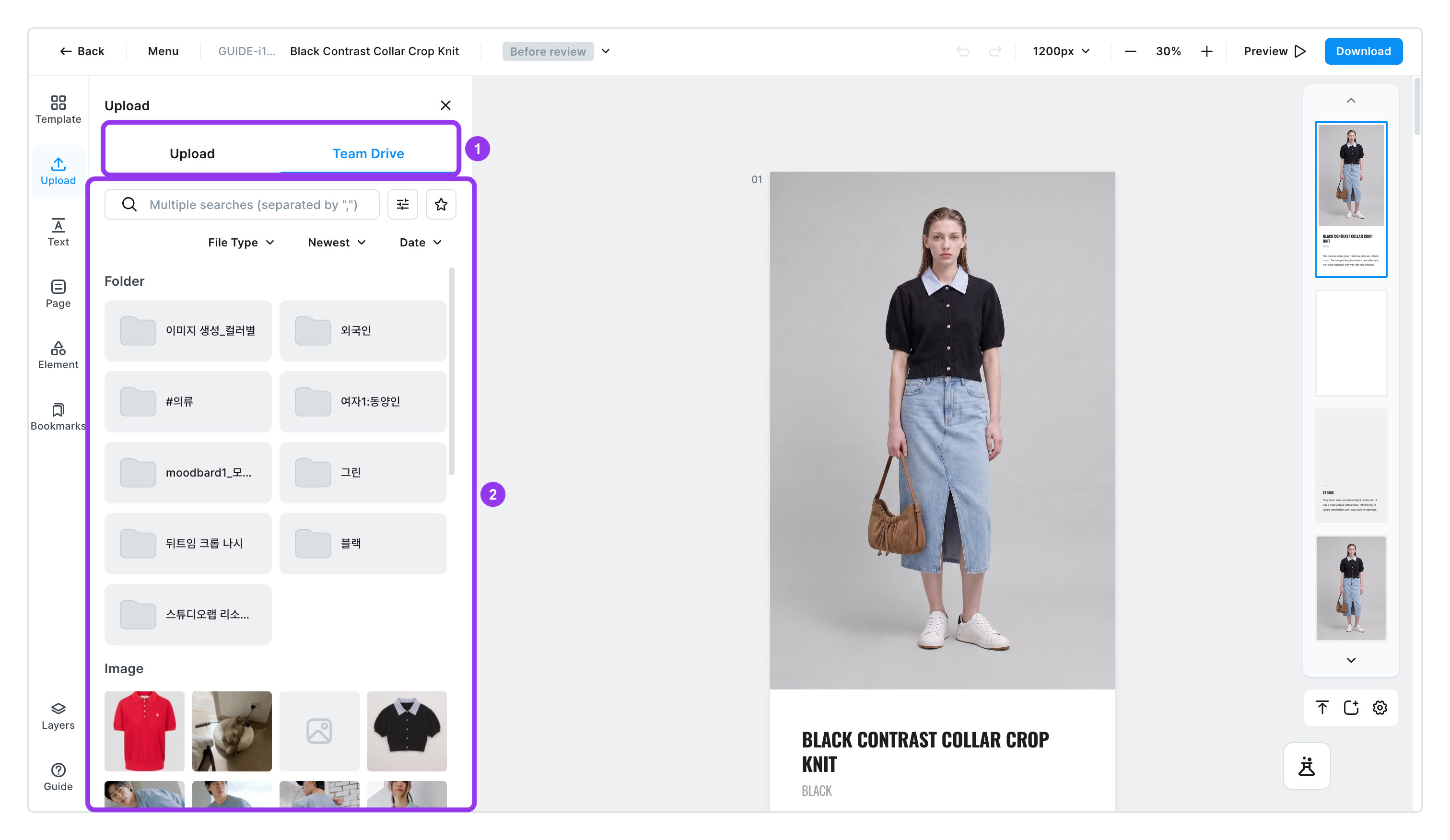The width and height of the screenshot is (1450, 840).
Task: Open the 블랙 folder
Action: [x=363, y=543]
